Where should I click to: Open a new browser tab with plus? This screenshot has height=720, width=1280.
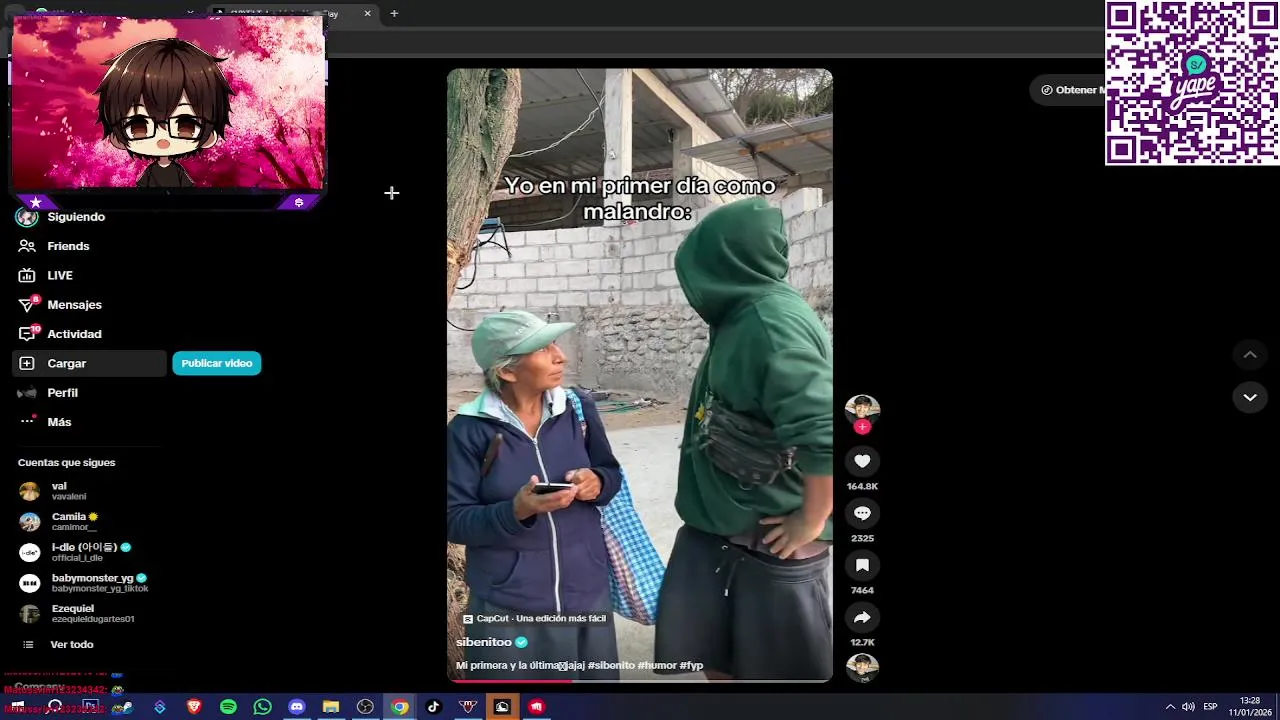pos(394,13)
